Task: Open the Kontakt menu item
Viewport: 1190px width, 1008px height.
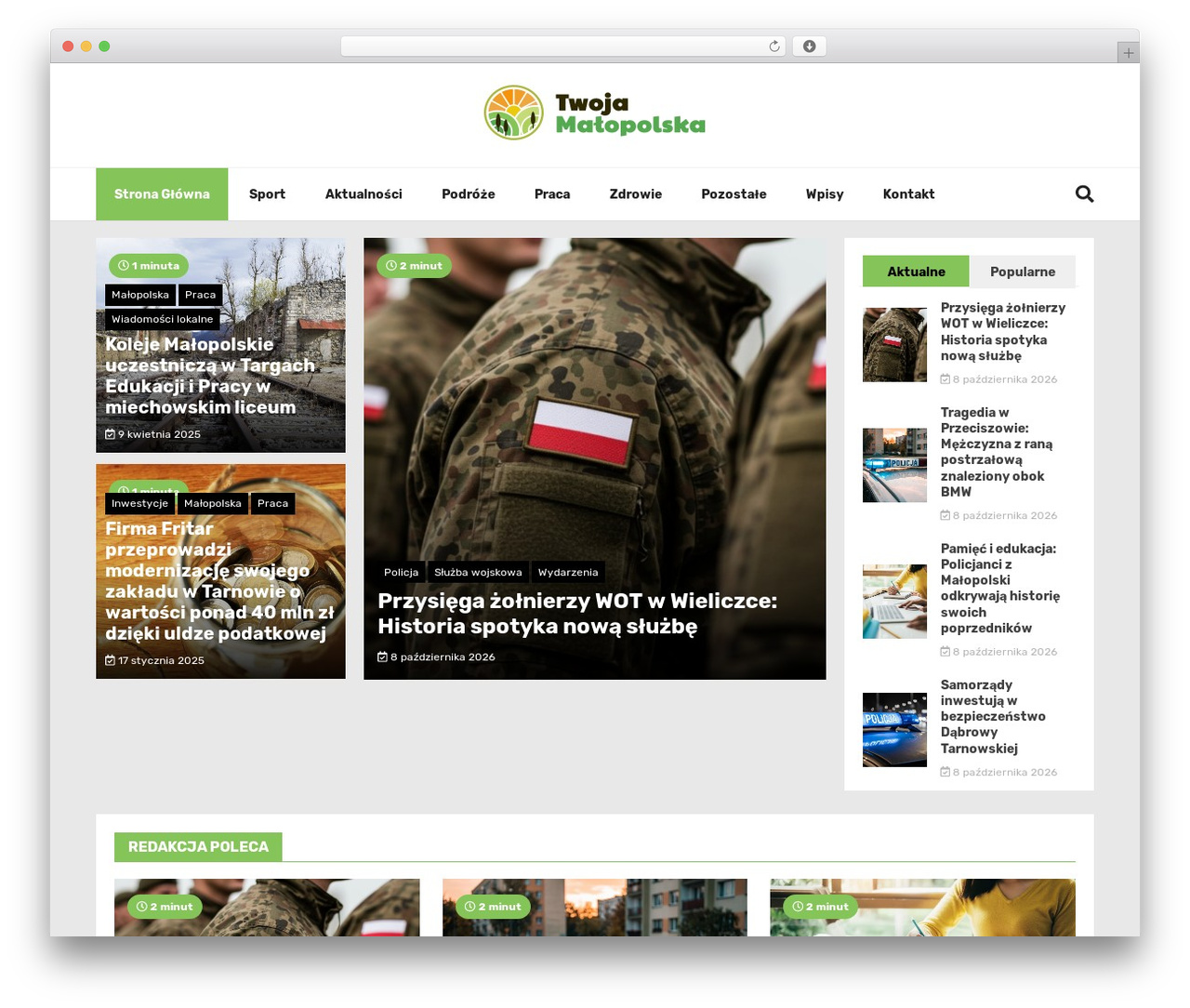Action: [x=908, y=193]
